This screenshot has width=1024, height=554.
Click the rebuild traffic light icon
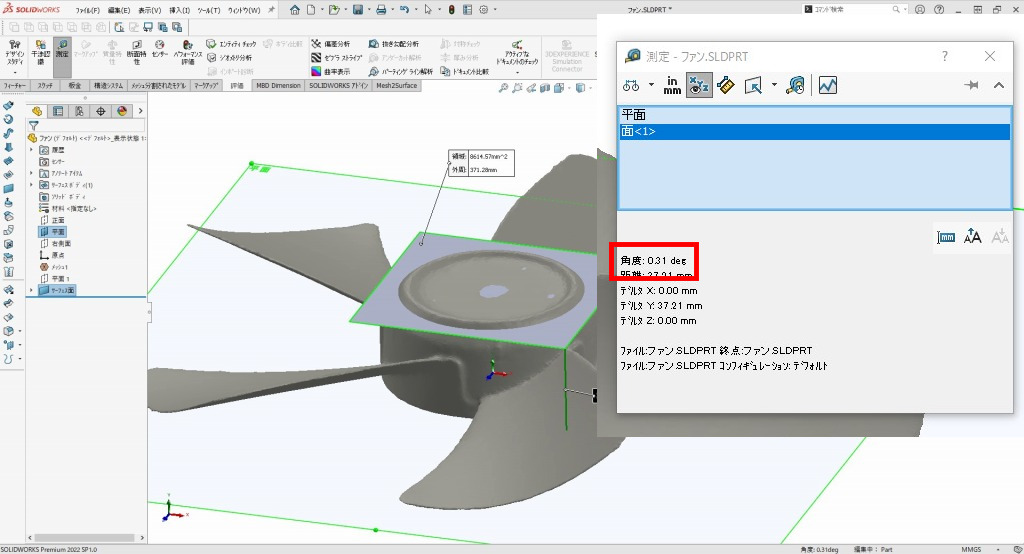[x=451, y=10]
